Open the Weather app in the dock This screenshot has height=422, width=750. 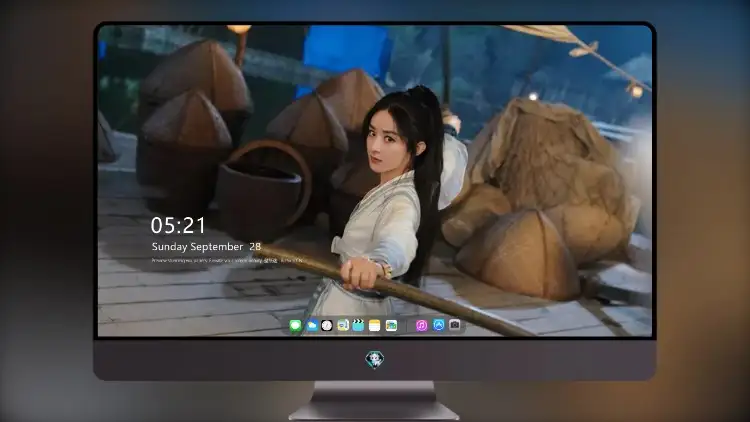click(x=312, y=326)
